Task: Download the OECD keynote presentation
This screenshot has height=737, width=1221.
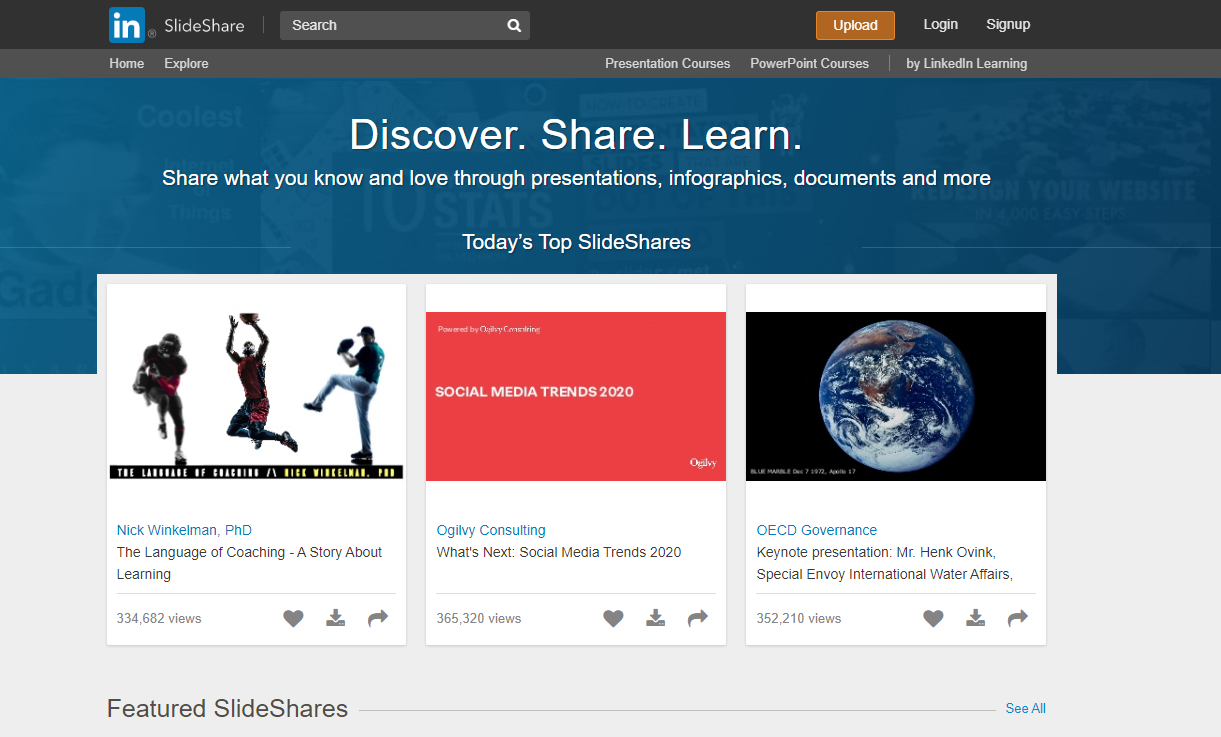Action: point(975,618)
